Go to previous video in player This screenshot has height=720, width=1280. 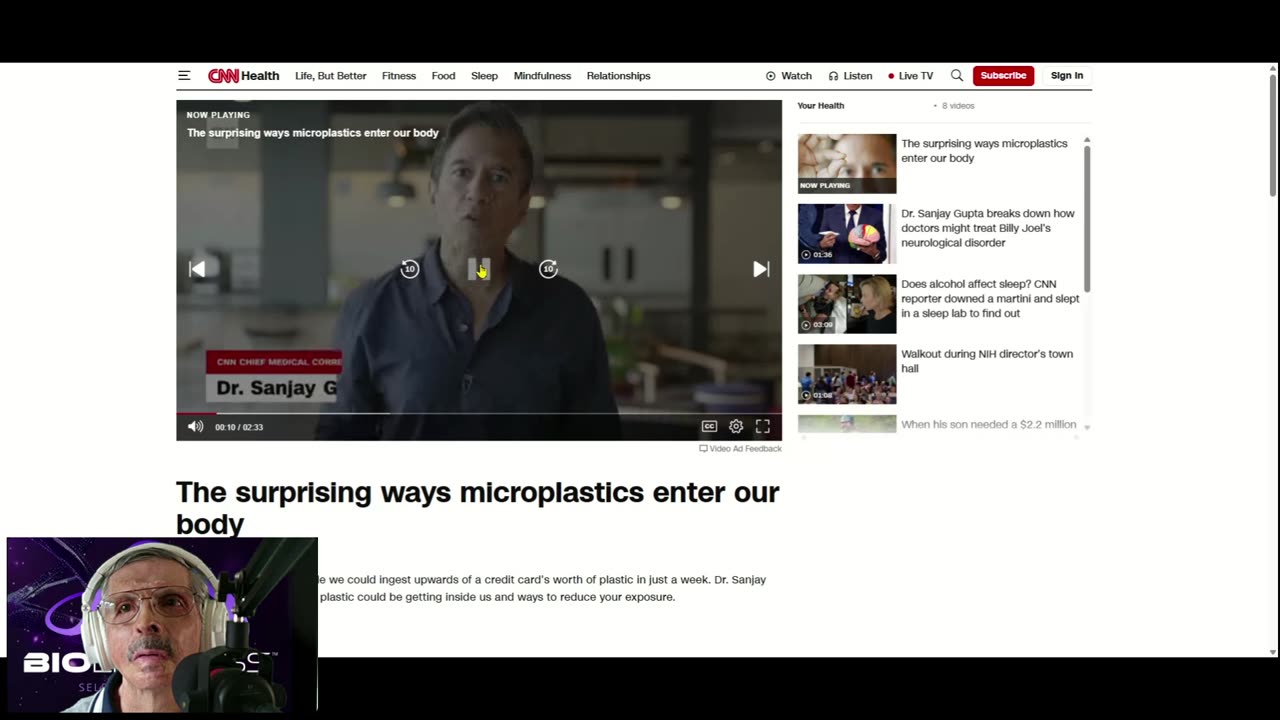197,269
